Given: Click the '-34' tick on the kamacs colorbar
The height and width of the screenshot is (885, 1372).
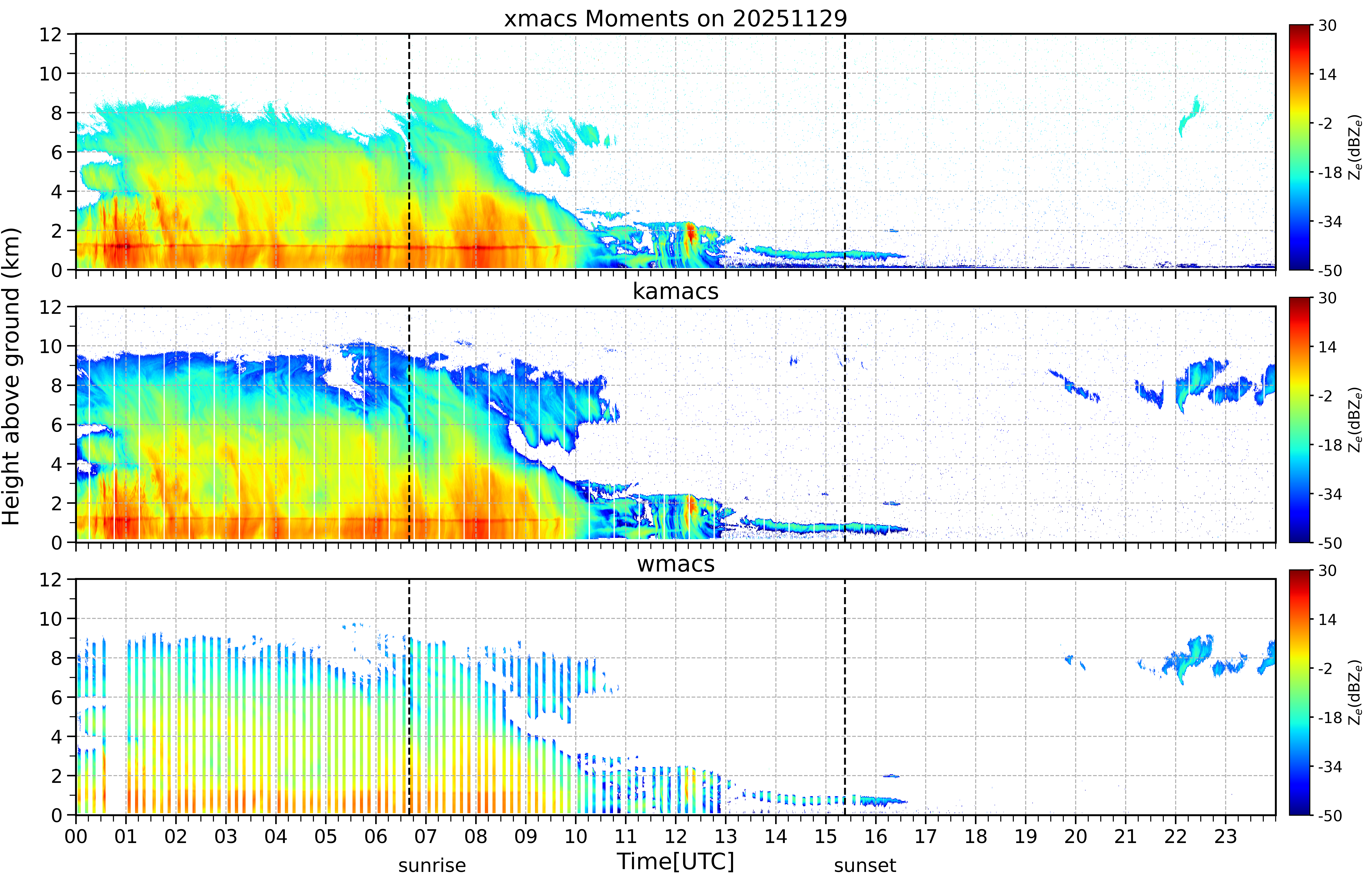Looking at the screenshot, I should [x=1330, y=494].
